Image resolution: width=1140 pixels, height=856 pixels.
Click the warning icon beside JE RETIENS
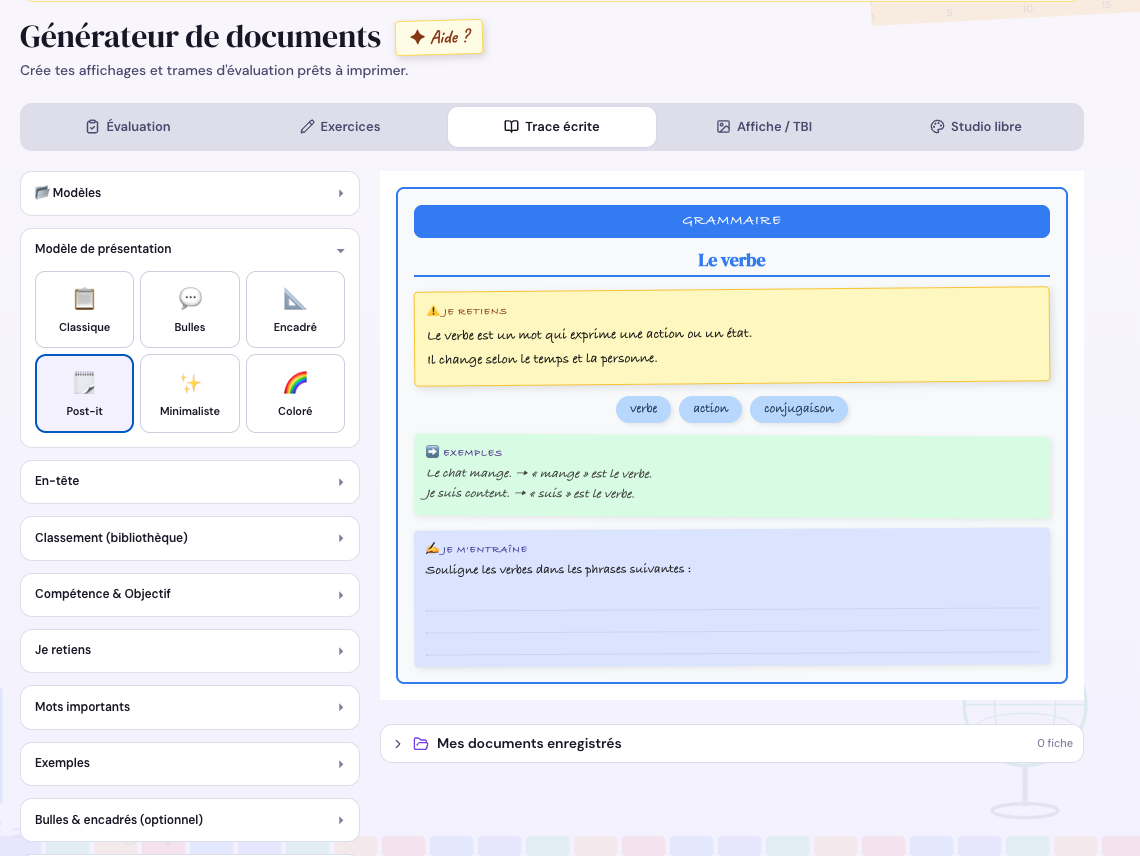pyautogui.click(x=433, y=311)
